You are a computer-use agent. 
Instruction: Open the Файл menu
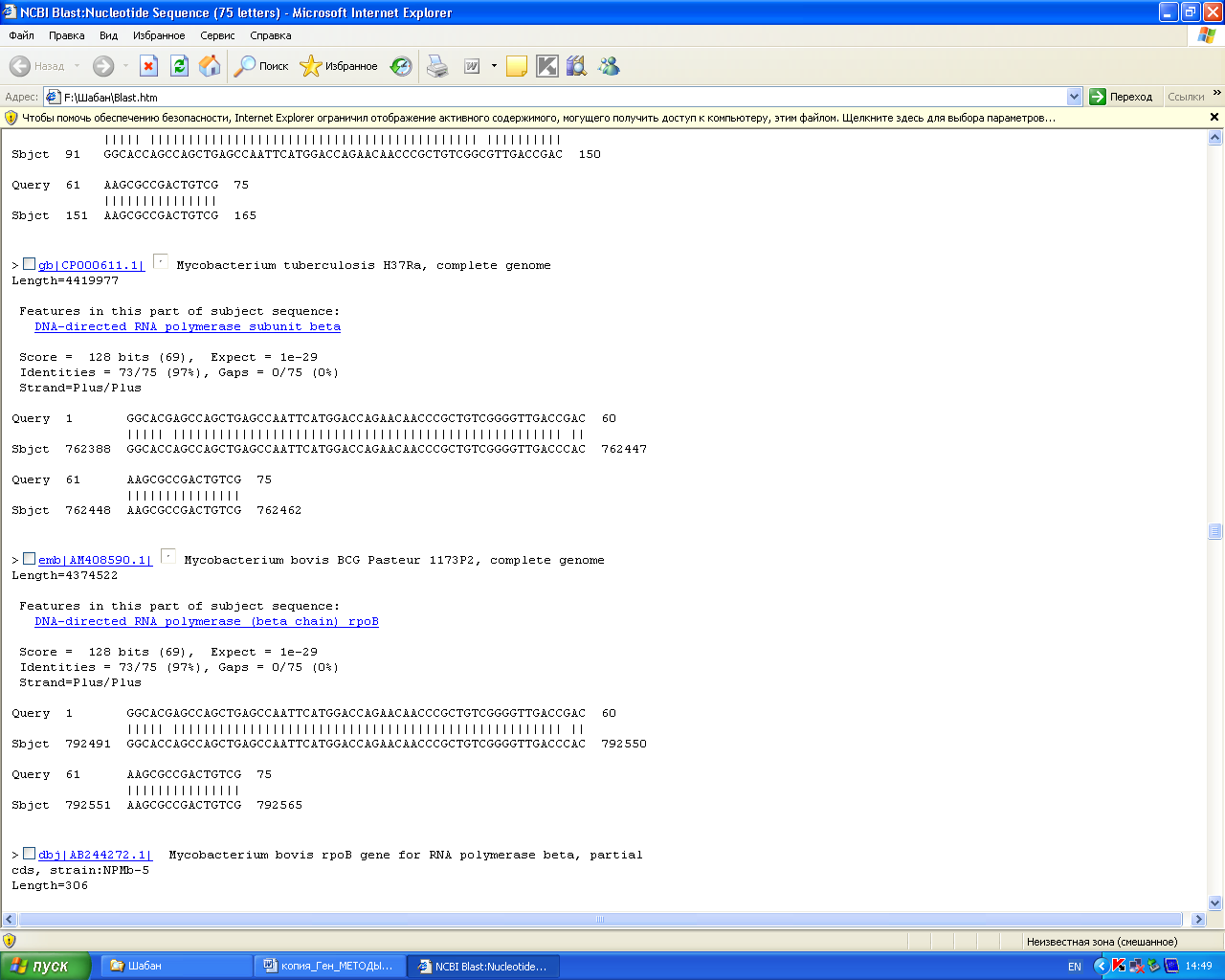coord(22,35)
